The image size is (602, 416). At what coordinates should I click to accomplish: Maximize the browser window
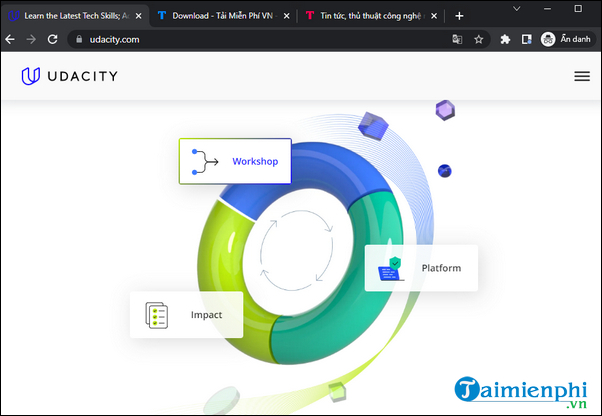click(578, 8)
